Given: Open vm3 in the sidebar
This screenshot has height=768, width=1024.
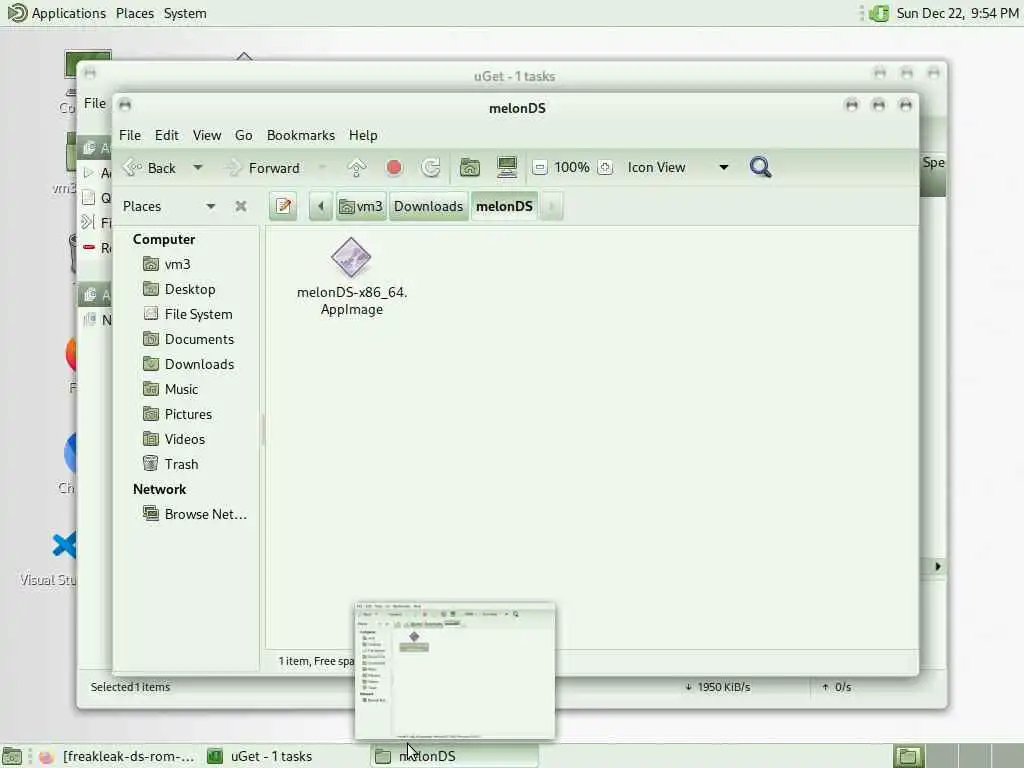Looking at the screenshot, I should (x=167, y=264).
